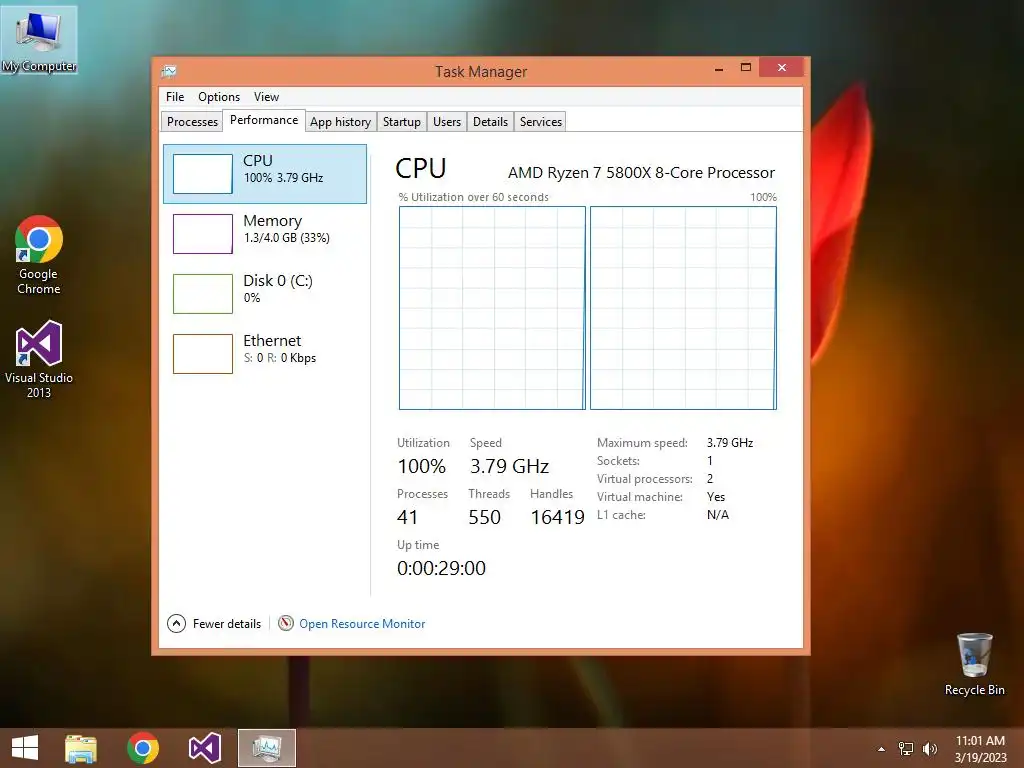The width and height of the screenshot is (1024, 768).
Task: Launch Visual Studio from the taskbar
Action: click(204, 748)
